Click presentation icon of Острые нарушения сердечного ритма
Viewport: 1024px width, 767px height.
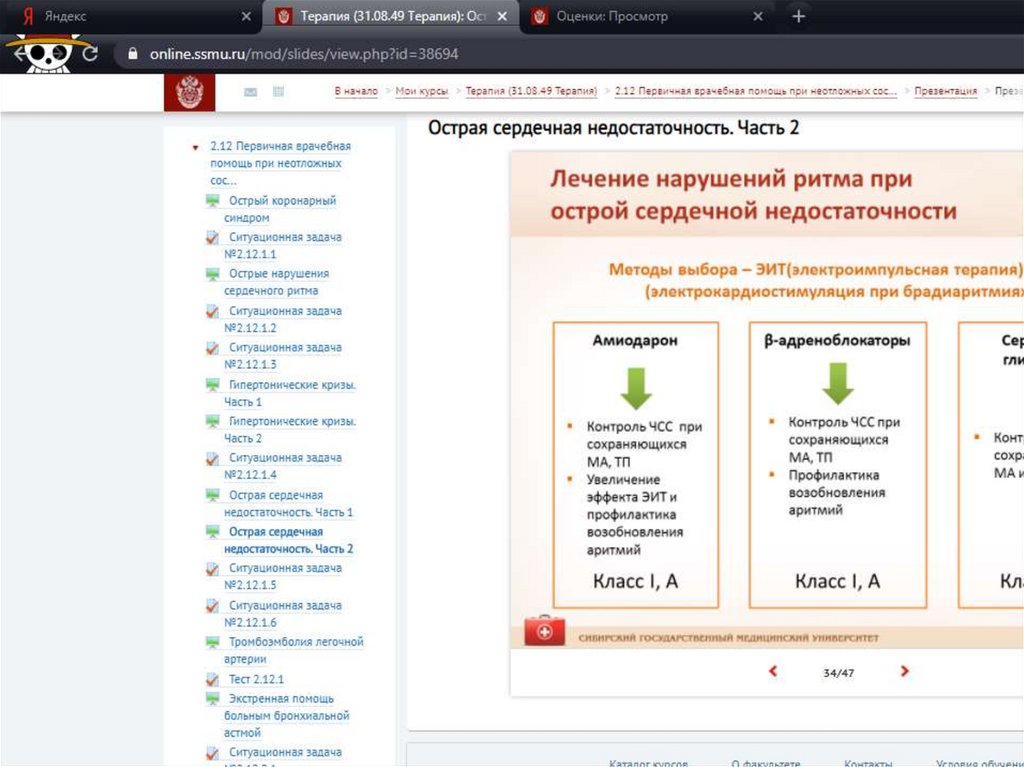click(x=212, y=274)
